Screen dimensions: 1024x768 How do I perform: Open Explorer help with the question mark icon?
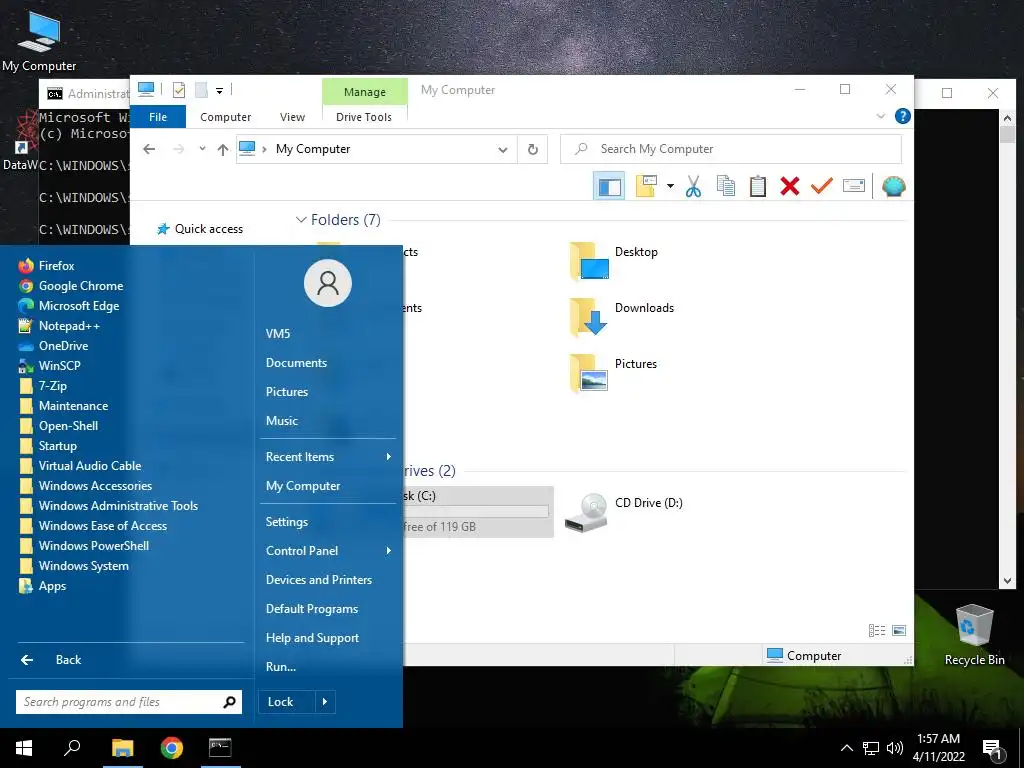click(903, 116)
